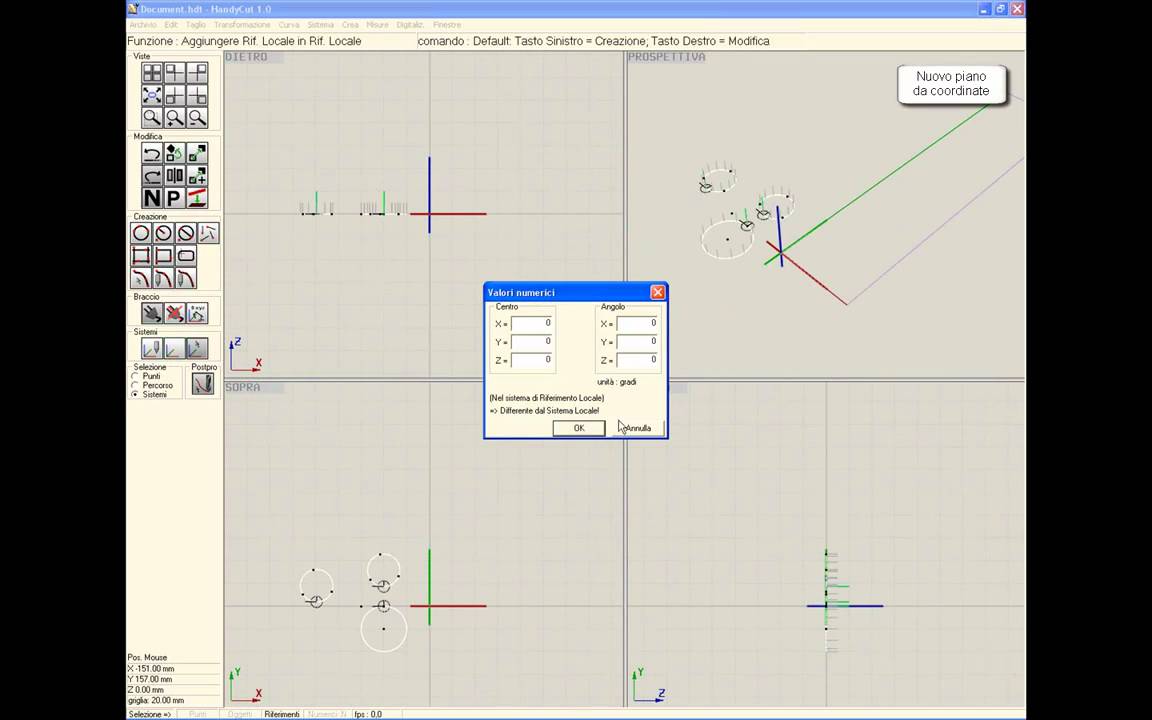Select the circle with radius line tool
This screenshot has width=1152, height=720.
pyautogui.click(x=164, y=234)
